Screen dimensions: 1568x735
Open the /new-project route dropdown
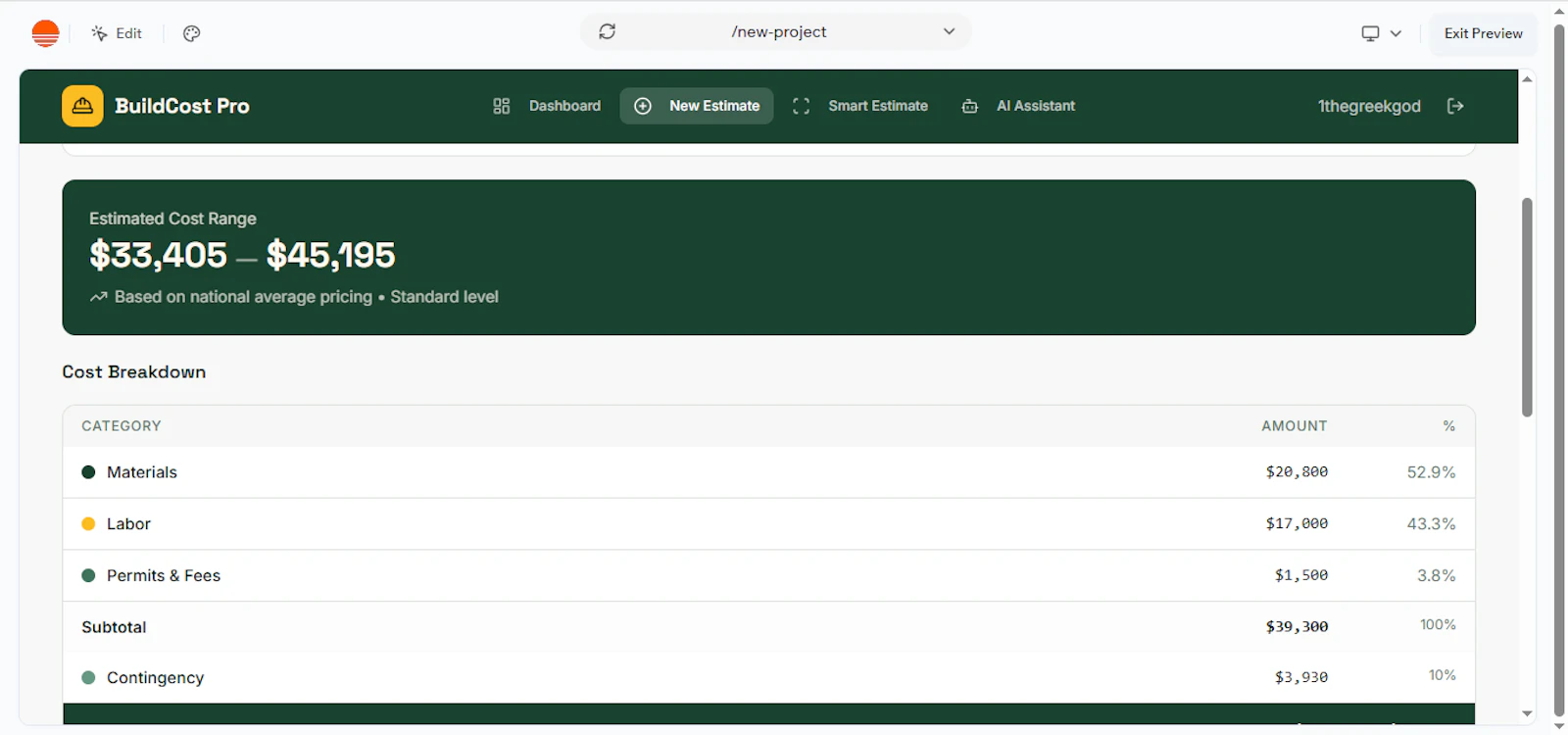click(949, 31)
